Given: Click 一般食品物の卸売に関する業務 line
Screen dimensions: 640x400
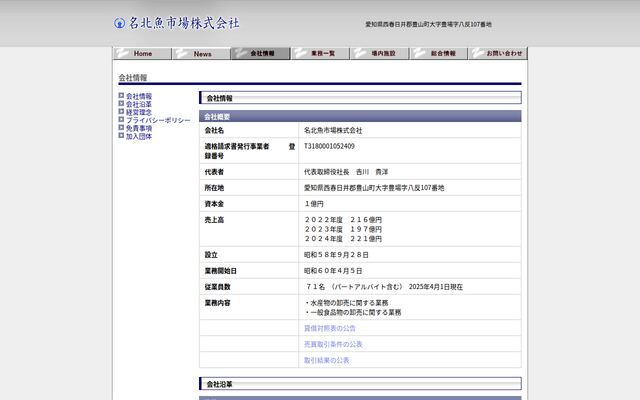Looking at the screenshot, I should (353, 312).
